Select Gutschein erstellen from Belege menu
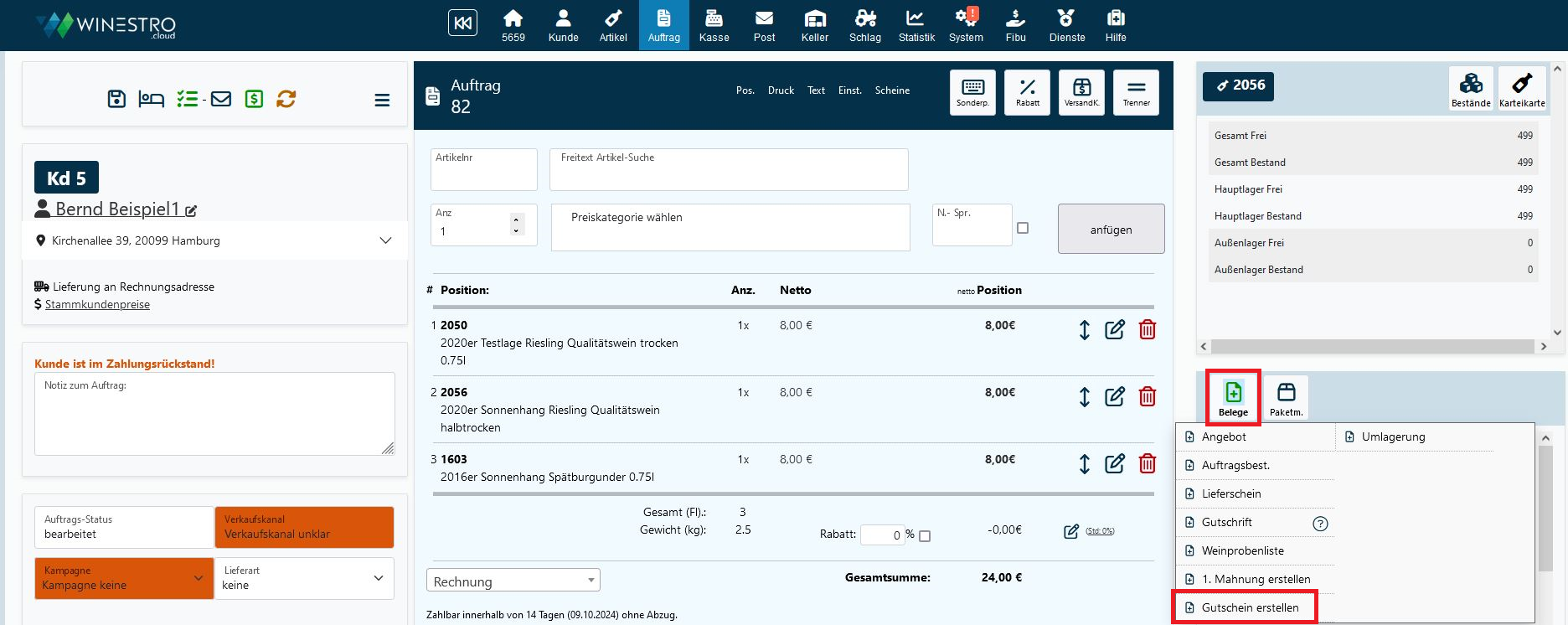1568x625 pixels. point(1249,607)
